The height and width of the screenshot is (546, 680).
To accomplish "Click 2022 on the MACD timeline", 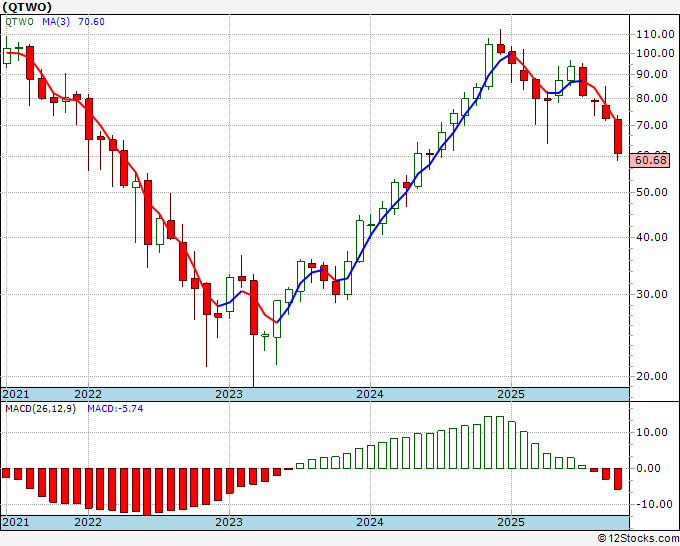I will coord(88,522).
